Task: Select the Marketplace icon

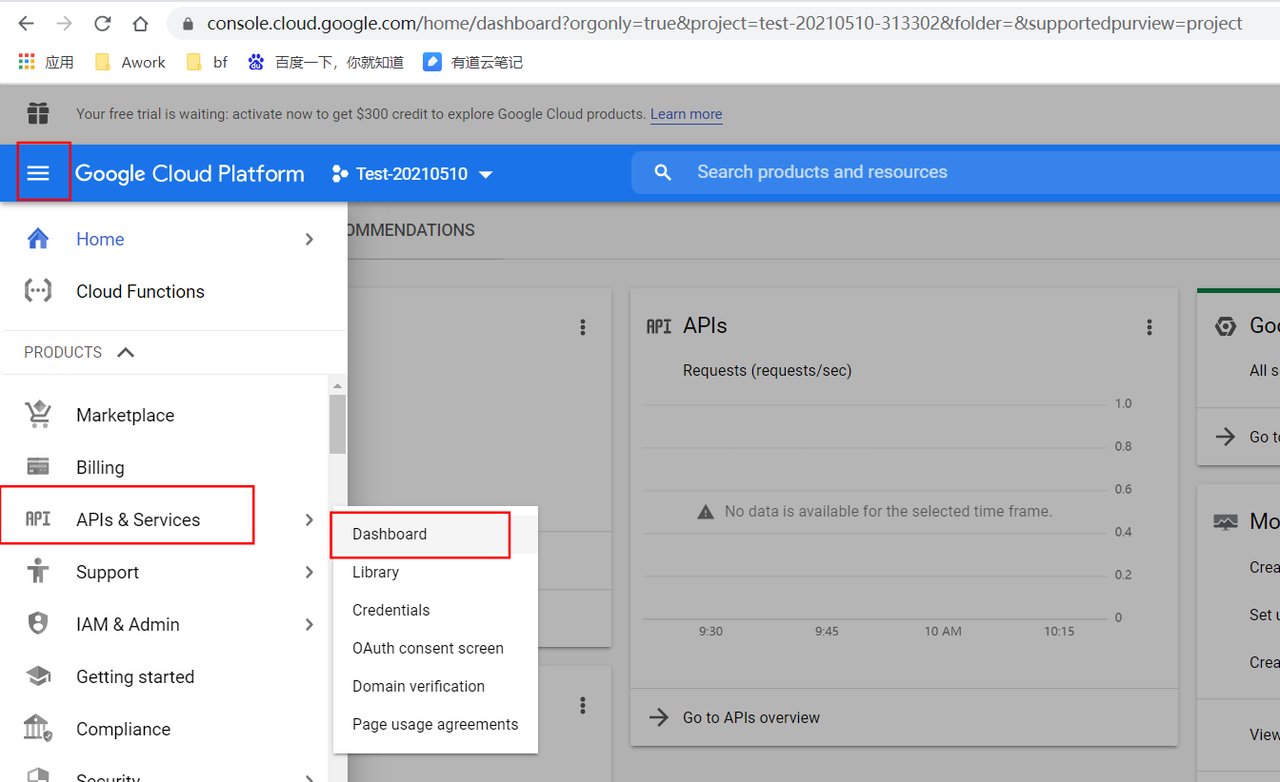Action: pyautogui.click(x=37, y=414)
